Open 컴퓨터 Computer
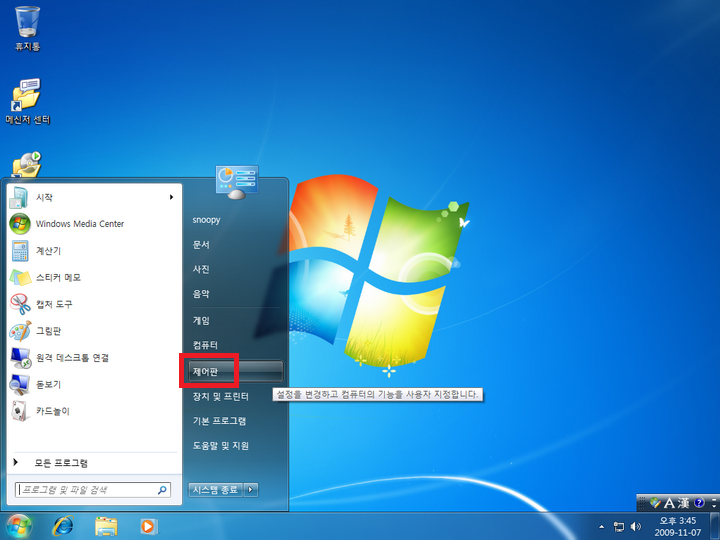720x540 pixels. pos(205,345)
